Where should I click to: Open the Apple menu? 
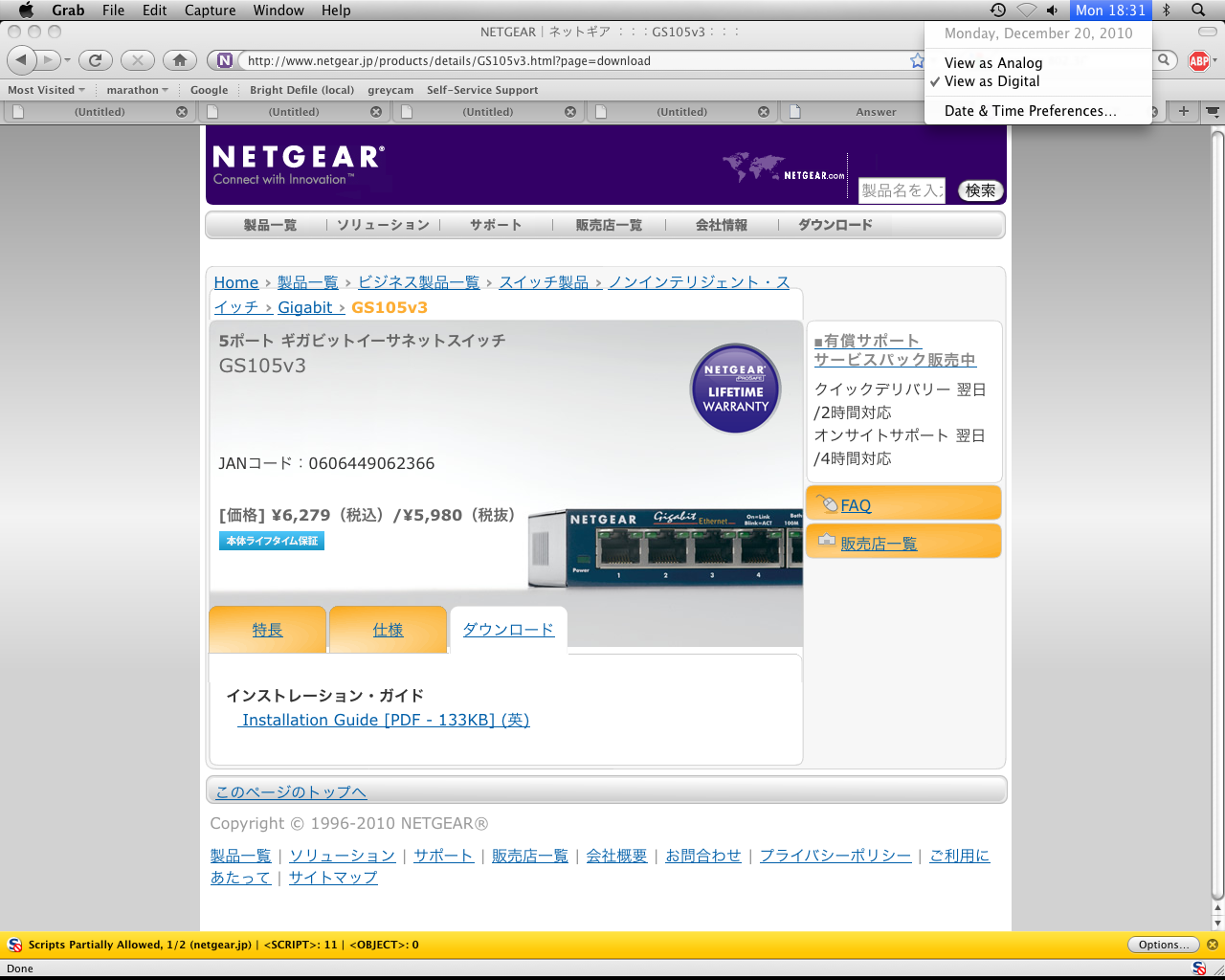(x=26, y=10)
